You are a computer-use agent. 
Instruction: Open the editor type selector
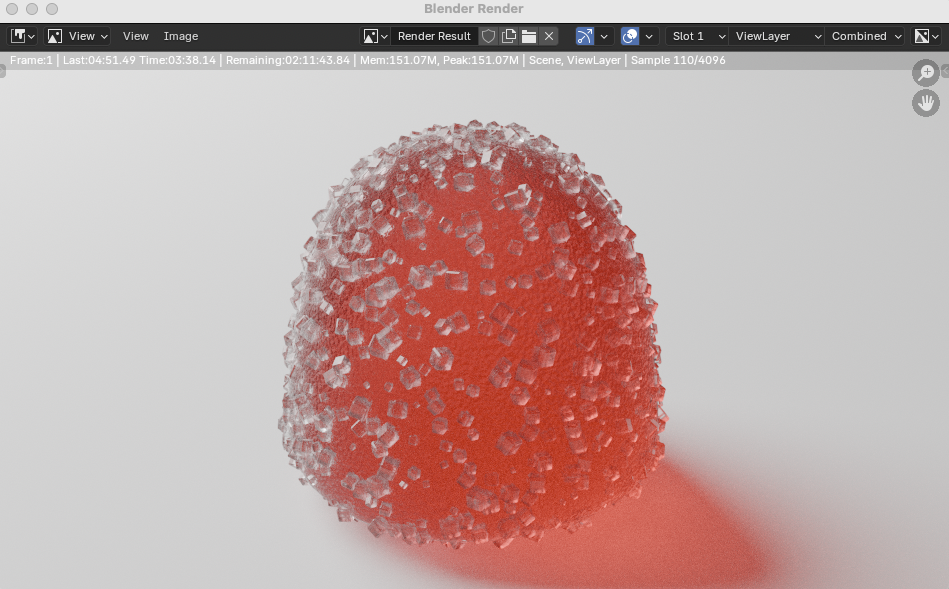(x=23, y=36)
